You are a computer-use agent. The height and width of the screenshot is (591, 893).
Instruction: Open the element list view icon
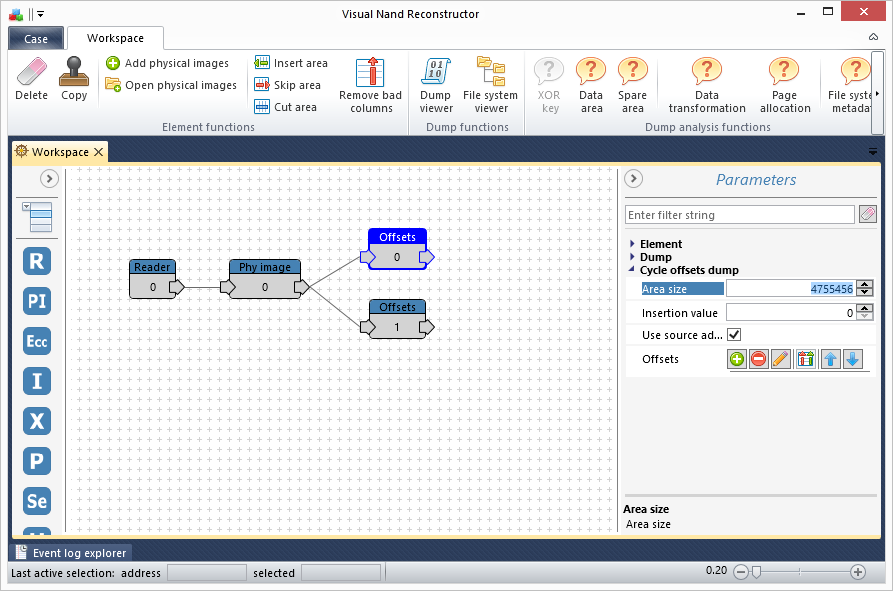tap(38, 217)
